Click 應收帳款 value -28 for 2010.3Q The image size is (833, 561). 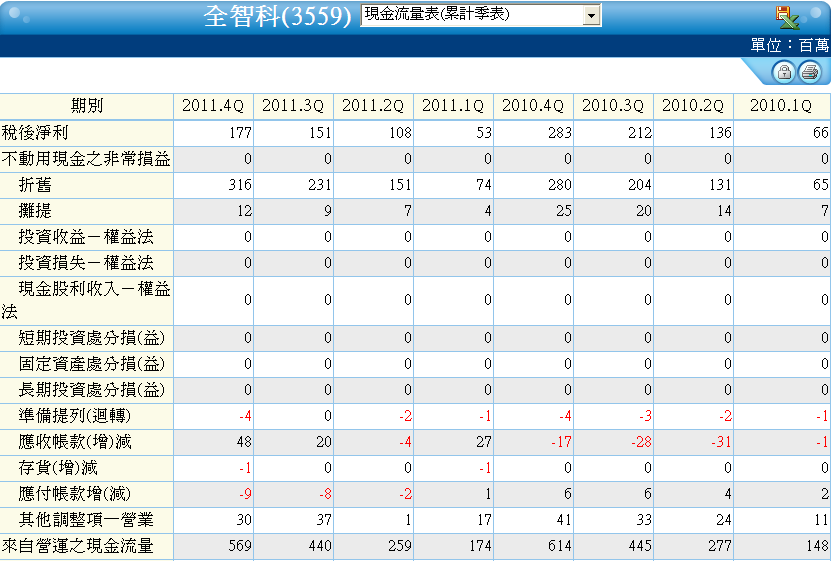coord(641,442)
